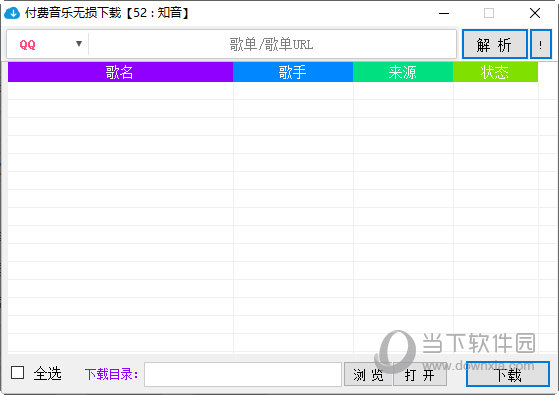Click the 来源 column header

click(x=403, y=72)
